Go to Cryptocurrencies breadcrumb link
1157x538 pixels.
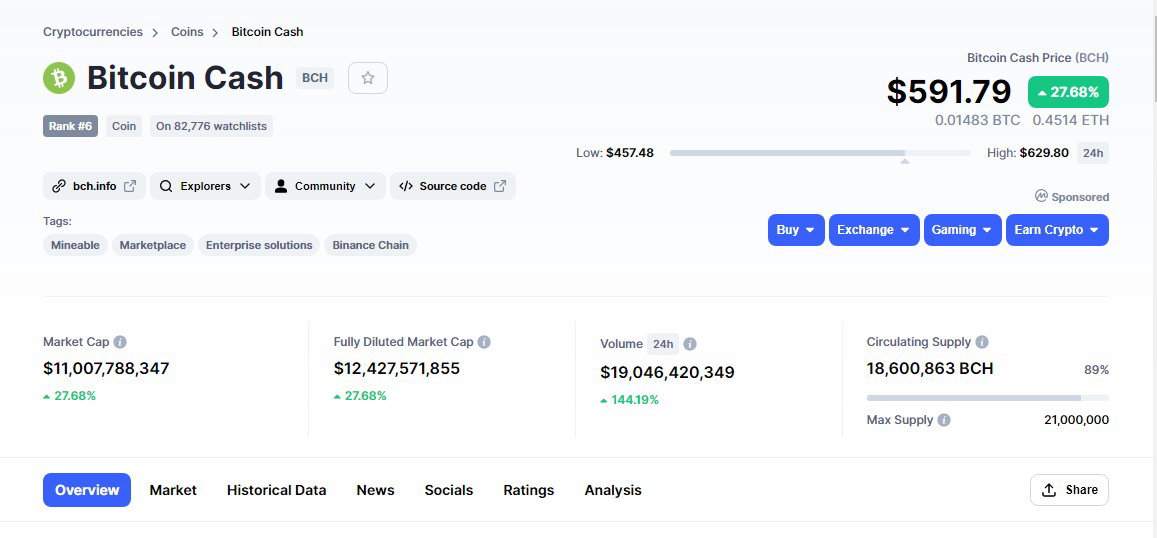click(93, 32)
